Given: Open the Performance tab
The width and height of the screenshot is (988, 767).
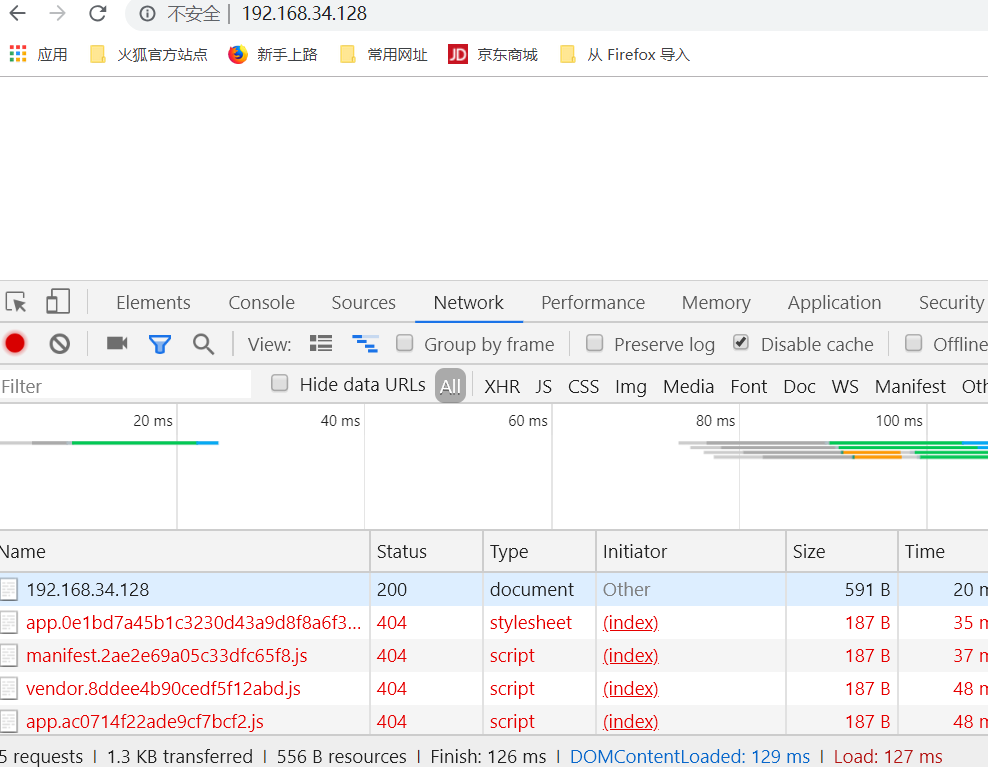Looking at the screenshot, I should 593,303.
